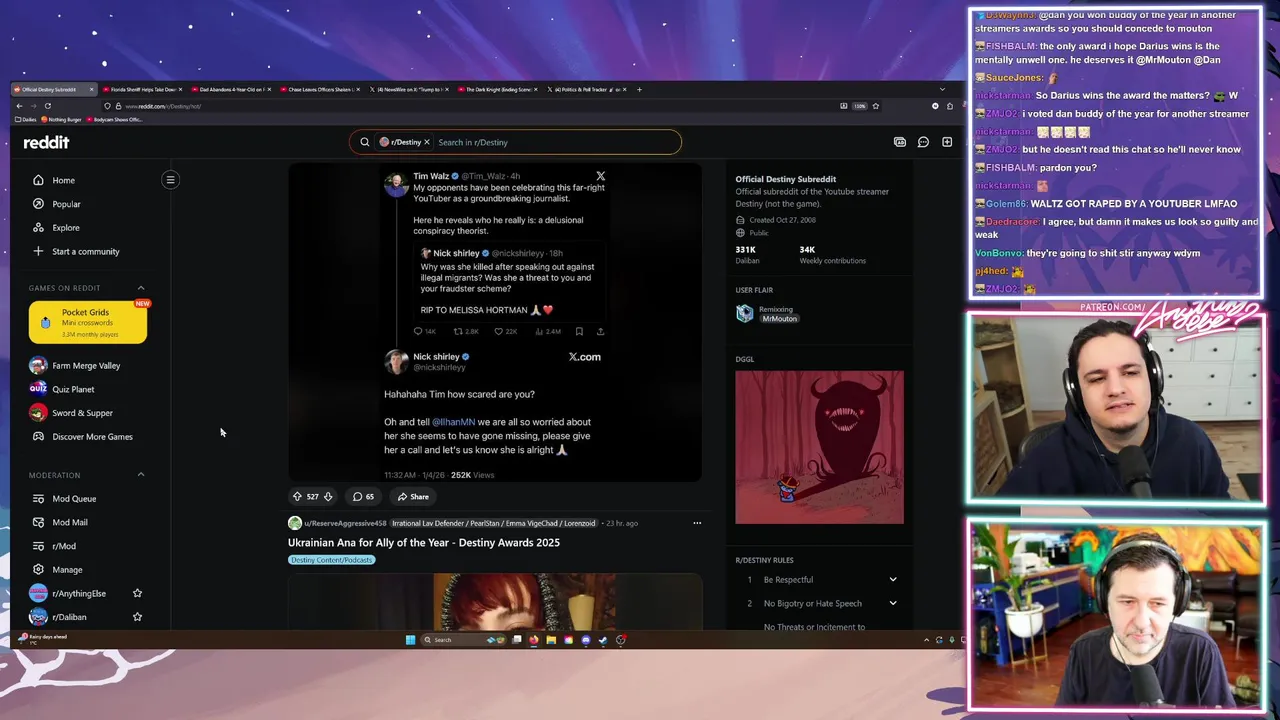Open Pocket Grids game card
This screenshot has width=1280, height=720.
point(88,322)
